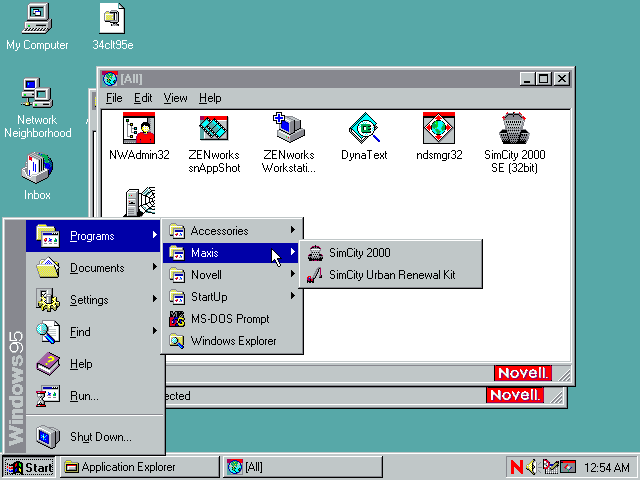Open the Help menu in [All] window
This screenshot has height=480, width=640.
210,98
